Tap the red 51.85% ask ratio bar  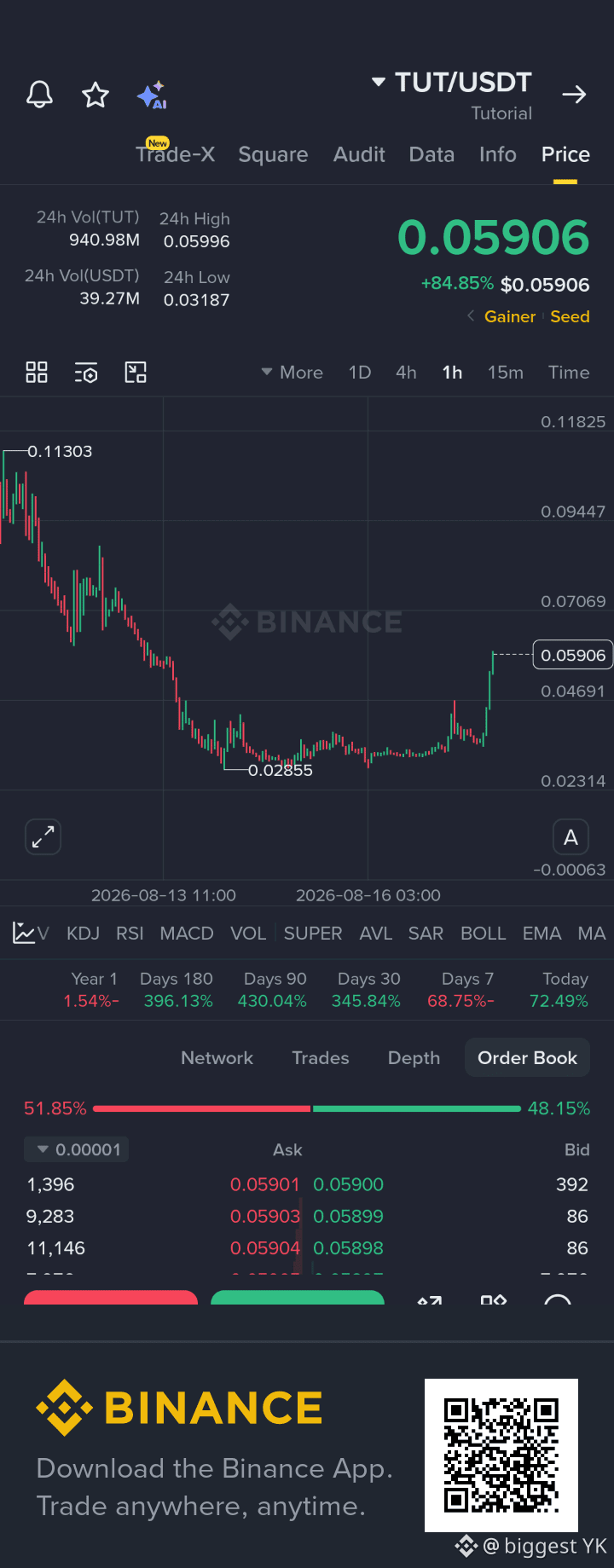[202, 1108]
